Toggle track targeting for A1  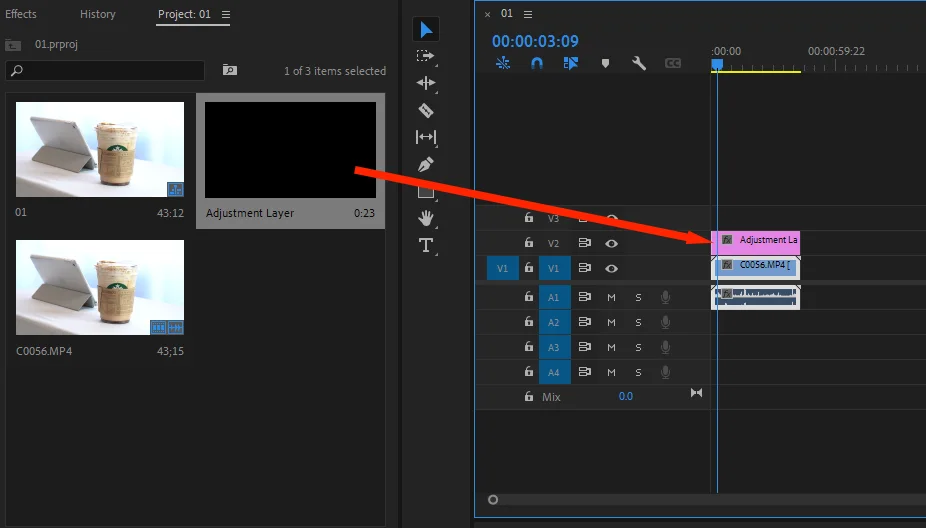coord(554,297)
